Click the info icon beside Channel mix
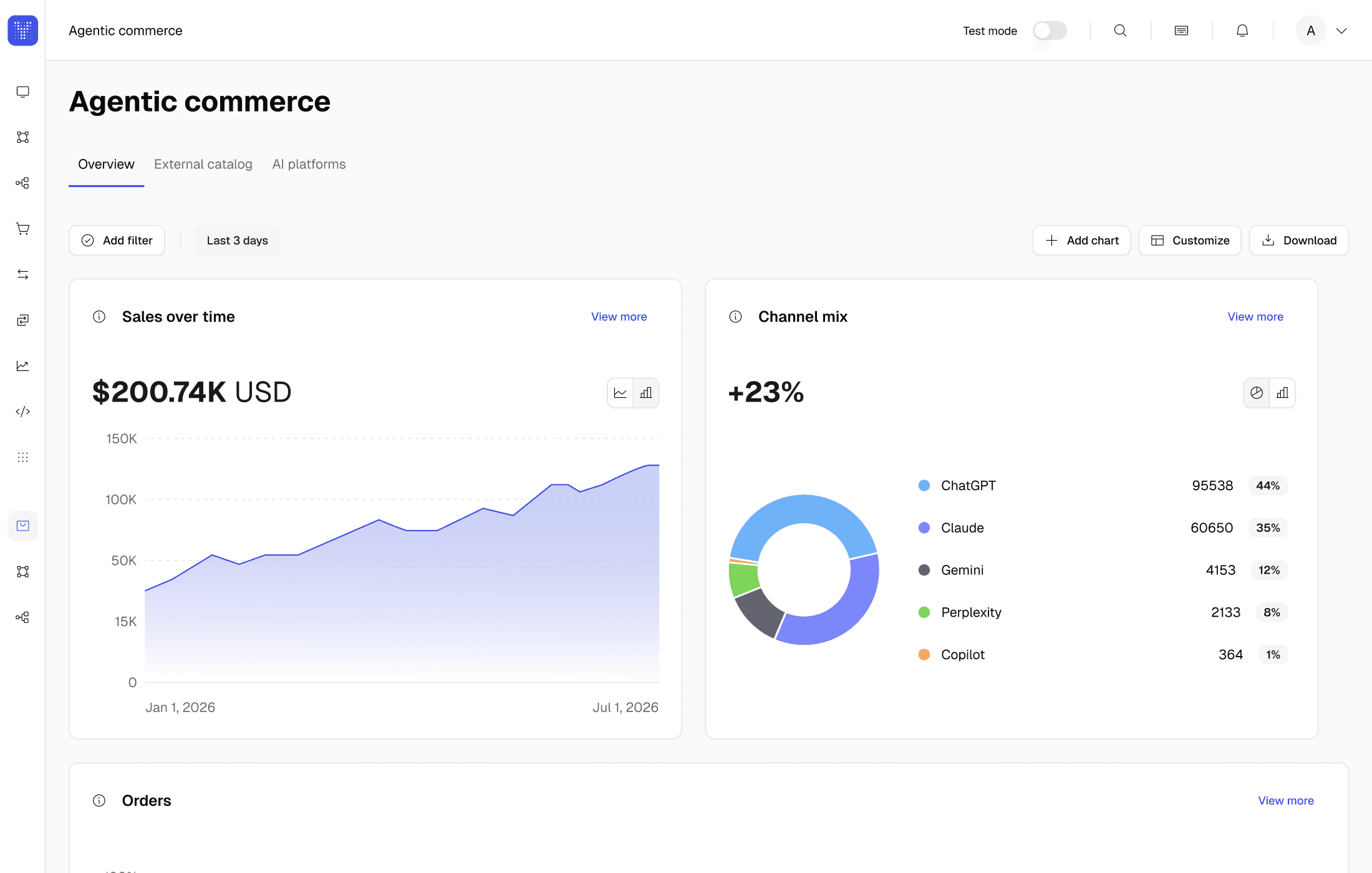 point(736,317)
